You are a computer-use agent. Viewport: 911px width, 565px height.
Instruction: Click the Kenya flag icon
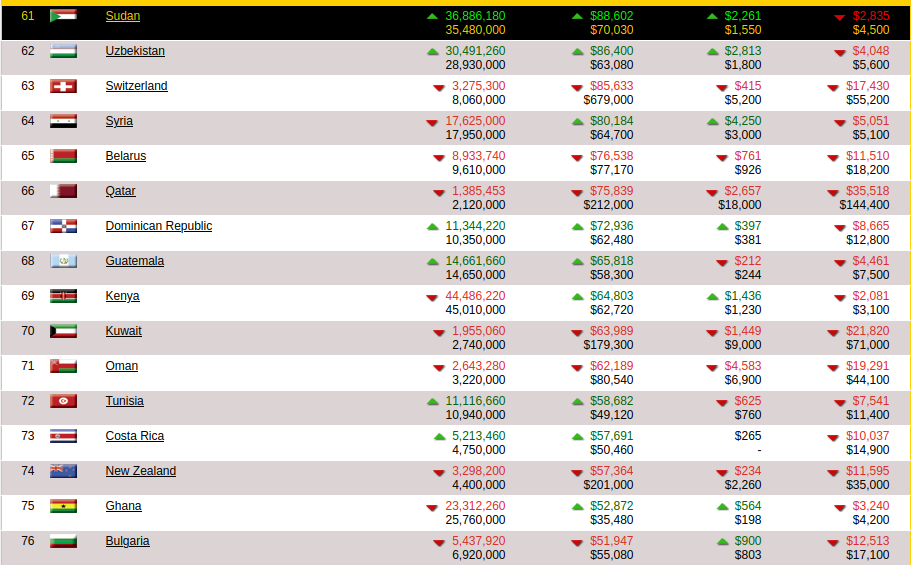click(x=64, y=296)
